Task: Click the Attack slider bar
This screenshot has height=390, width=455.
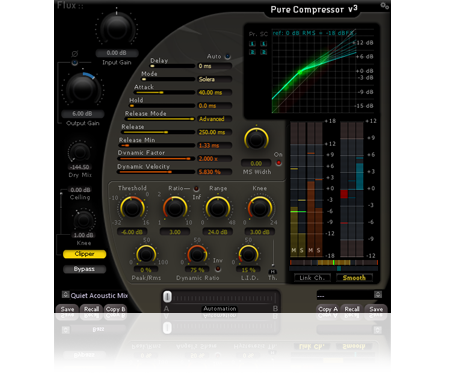Action: coord(164,92)
